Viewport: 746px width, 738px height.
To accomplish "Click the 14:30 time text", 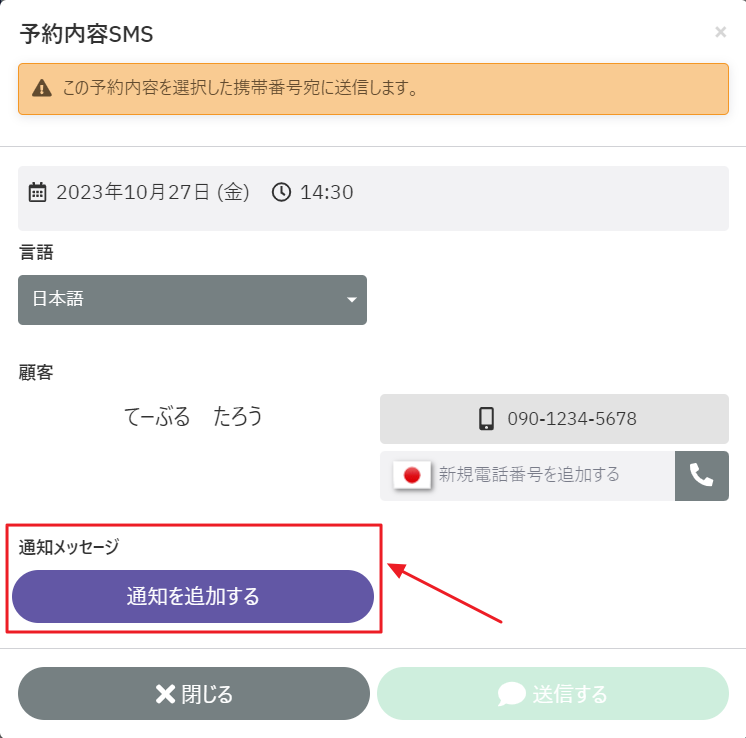I will pyautogui.click(x=327, y=192).
